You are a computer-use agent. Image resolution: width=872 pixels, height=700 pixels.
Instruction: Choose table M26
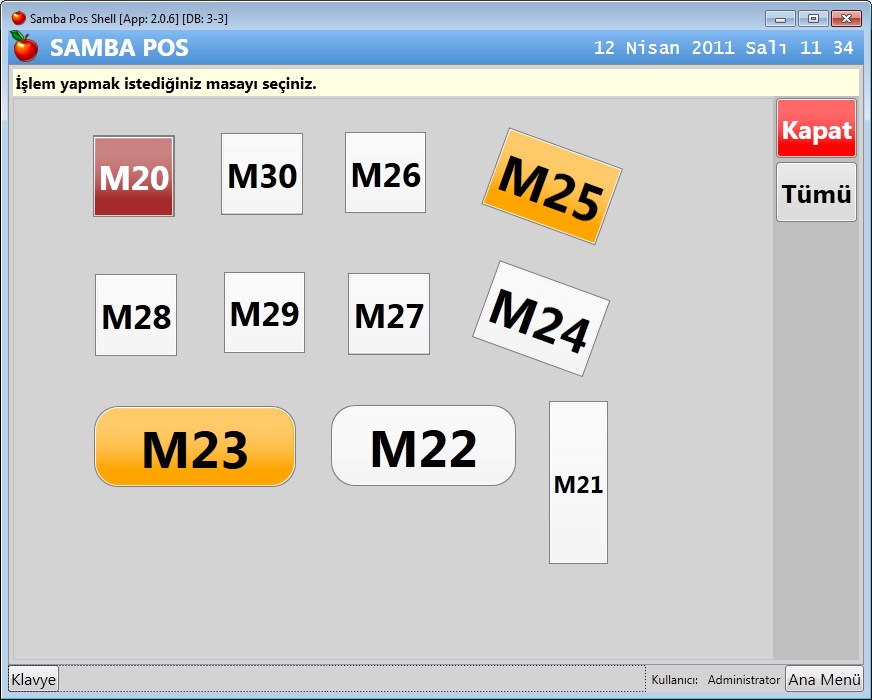(385, 173)
